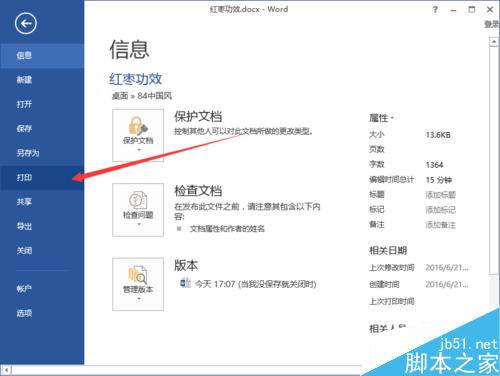This screenshot has height=376, width=500.
Task: Click the 上次修改时间 date value
Action: click(x=447, y=268)
